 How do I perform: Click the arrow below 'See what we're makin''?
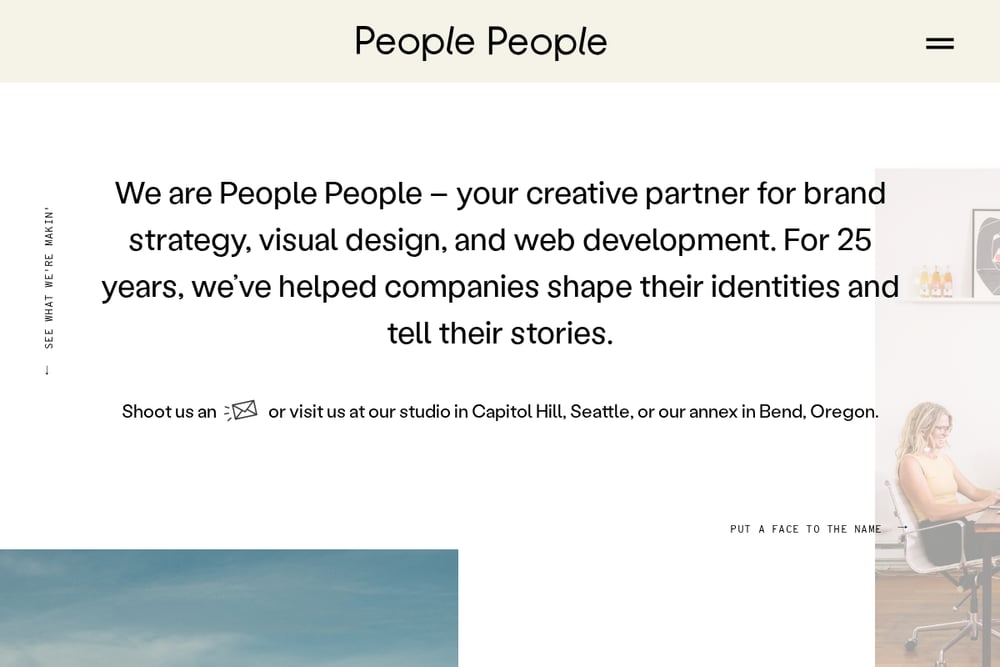tap(47, 370)
